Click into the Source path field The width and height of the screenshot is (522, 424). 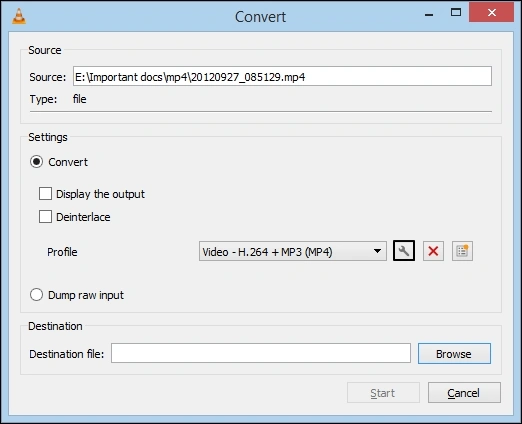[x=282, y=76]
